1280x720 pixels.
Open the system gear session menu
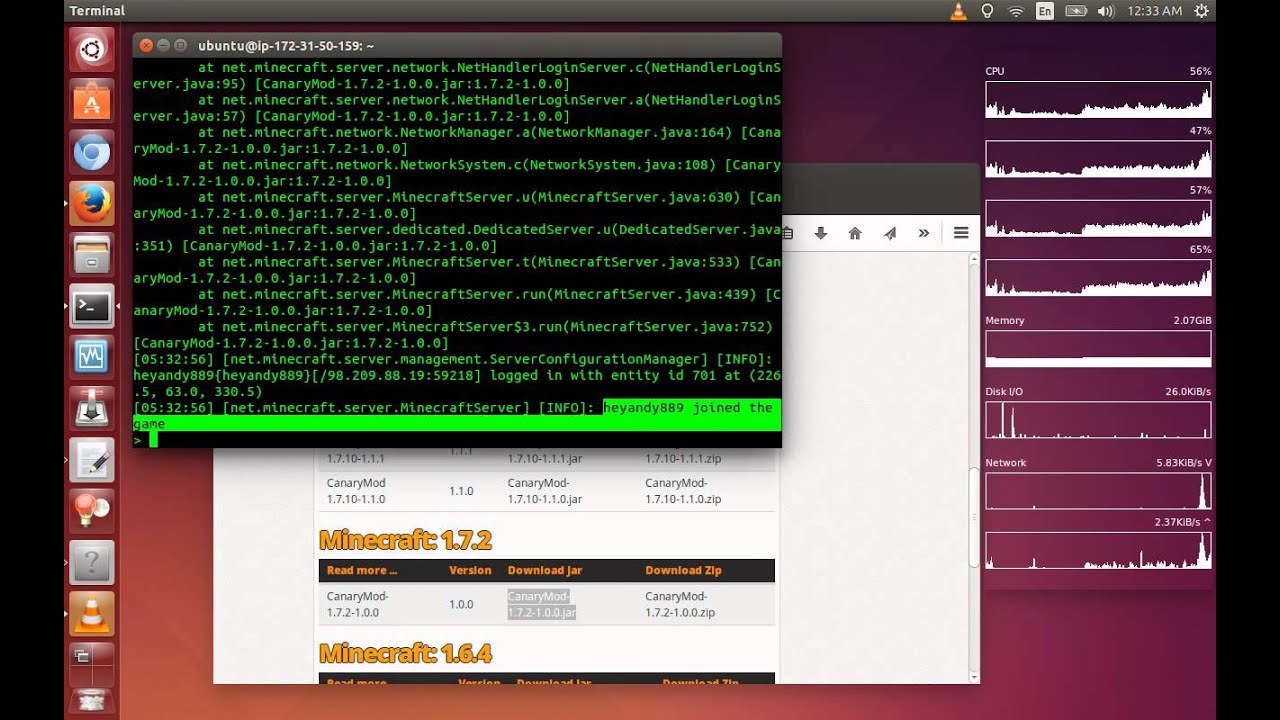pyautogui.click(x=1201, y=11)
